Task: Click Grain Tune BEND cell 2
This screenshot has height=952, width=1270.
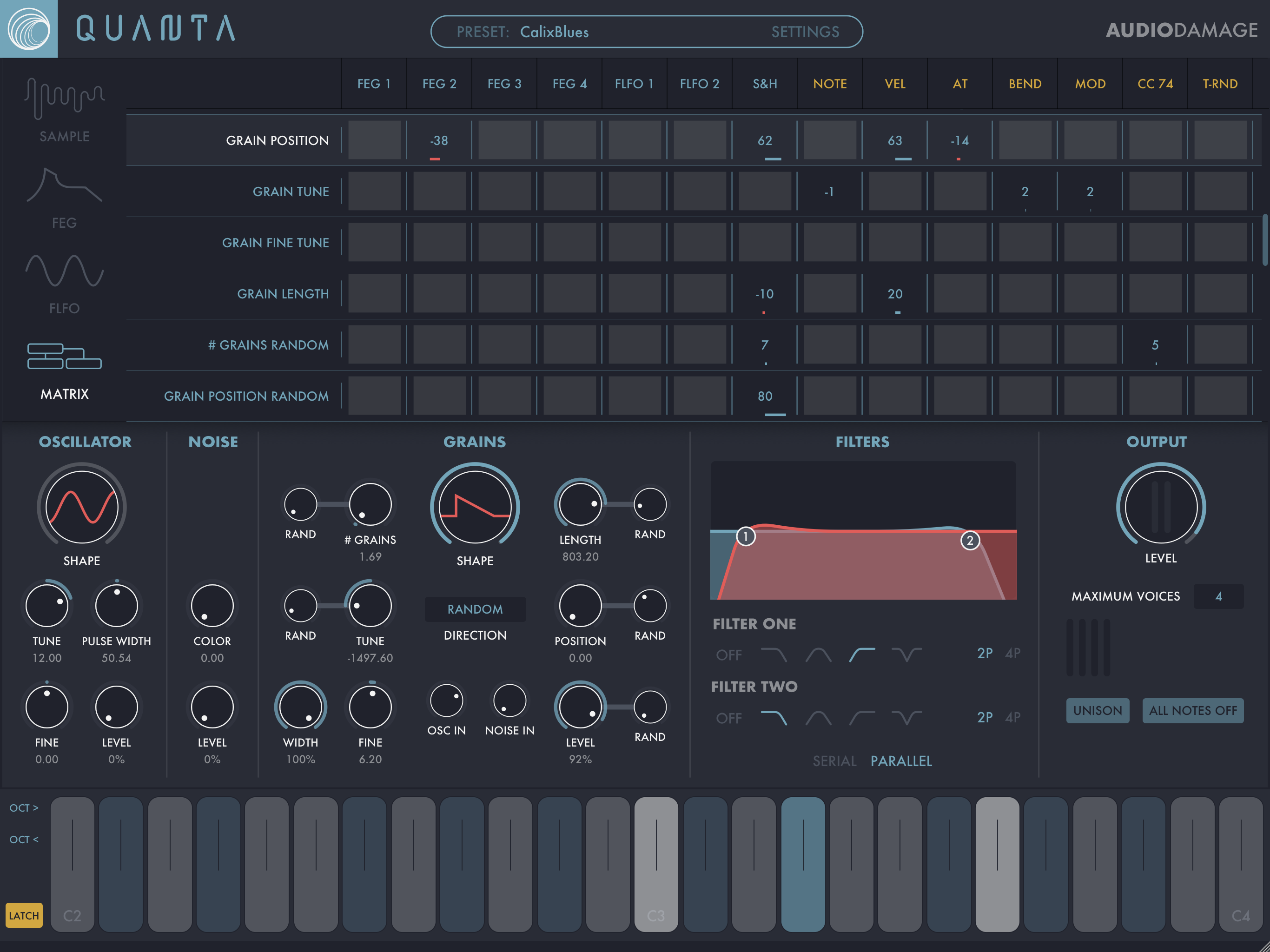Action: 1025,191
